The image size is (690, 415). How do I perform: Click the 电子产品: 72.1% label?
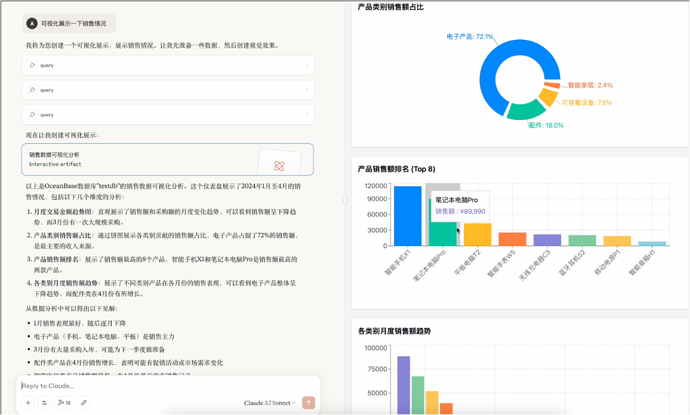pyautogui.click(x=470, y=37)
